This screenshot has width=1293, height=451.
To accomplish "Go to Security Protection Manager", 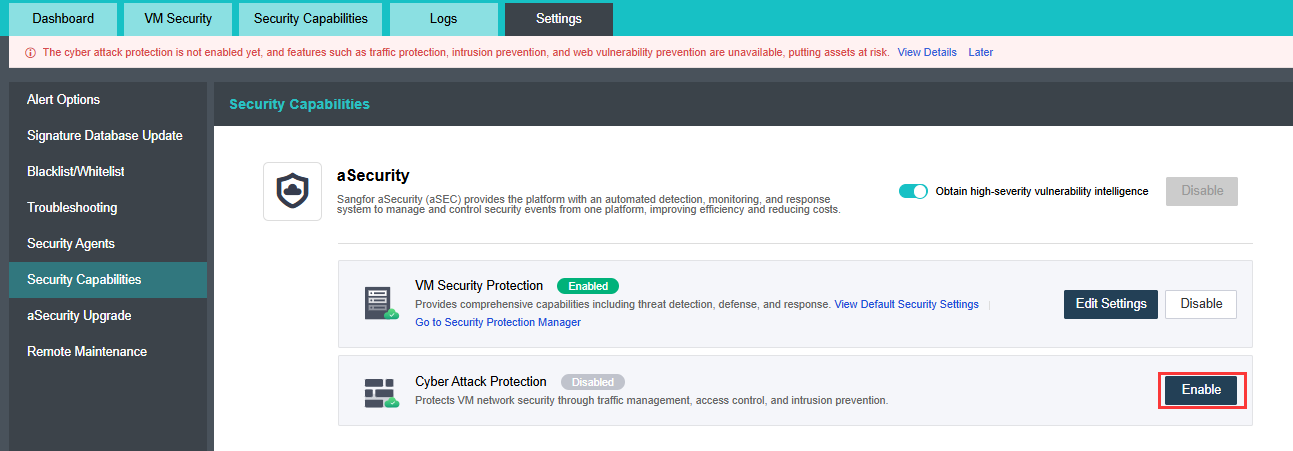I will [x=497, y=322].
